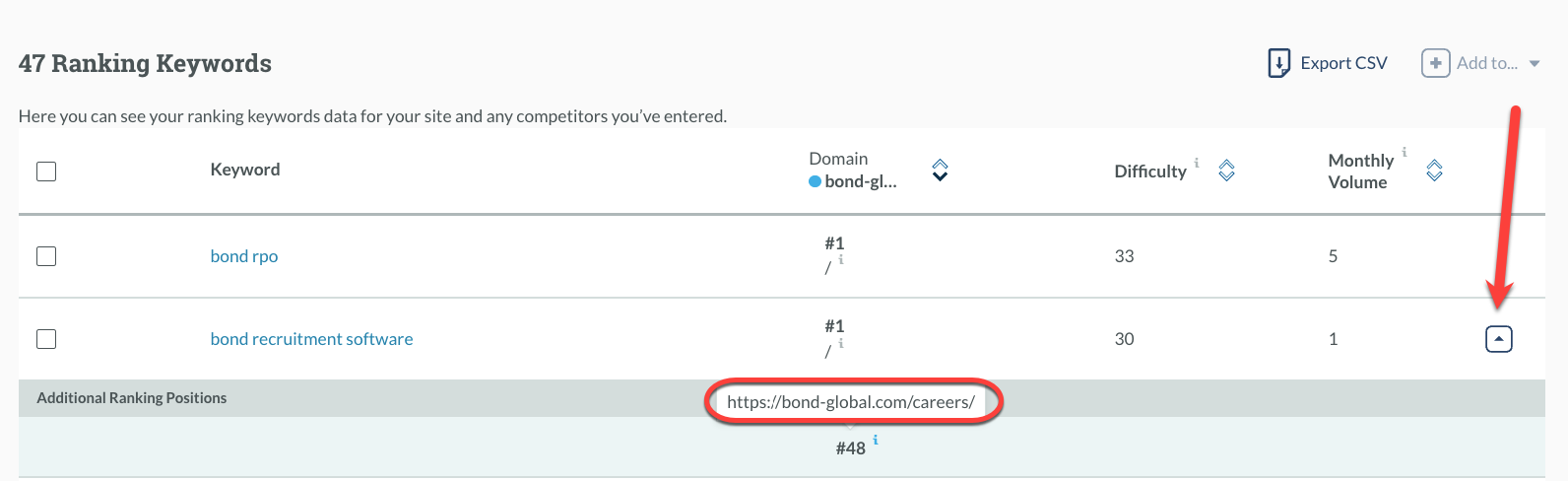Viewport: 1568px width, 481px height.
Task: Click info icon beside #48 ranking
Action: (x=875, y=441)
